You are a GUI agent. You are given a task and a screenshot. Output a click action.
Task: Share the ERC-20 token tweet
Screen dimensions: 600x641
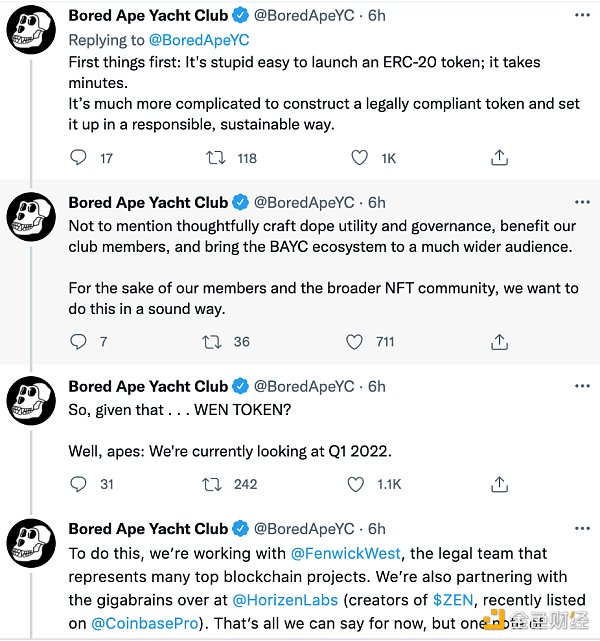point(499,157)
